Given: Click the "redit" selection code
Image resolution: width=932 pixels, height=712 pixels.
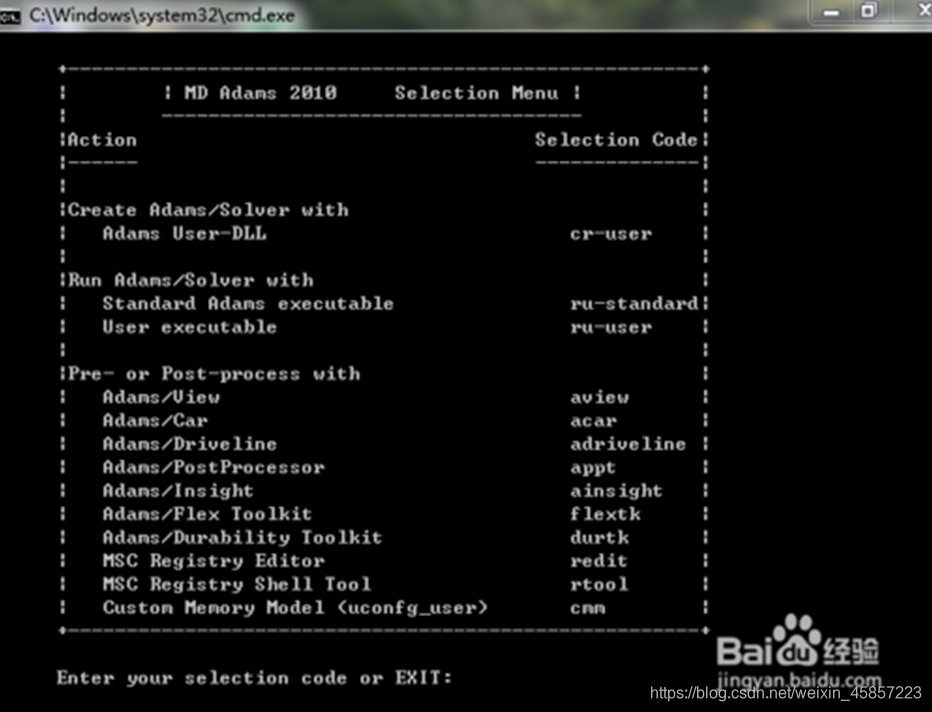Looking at the screenshot, I should (x=599, y=560).
